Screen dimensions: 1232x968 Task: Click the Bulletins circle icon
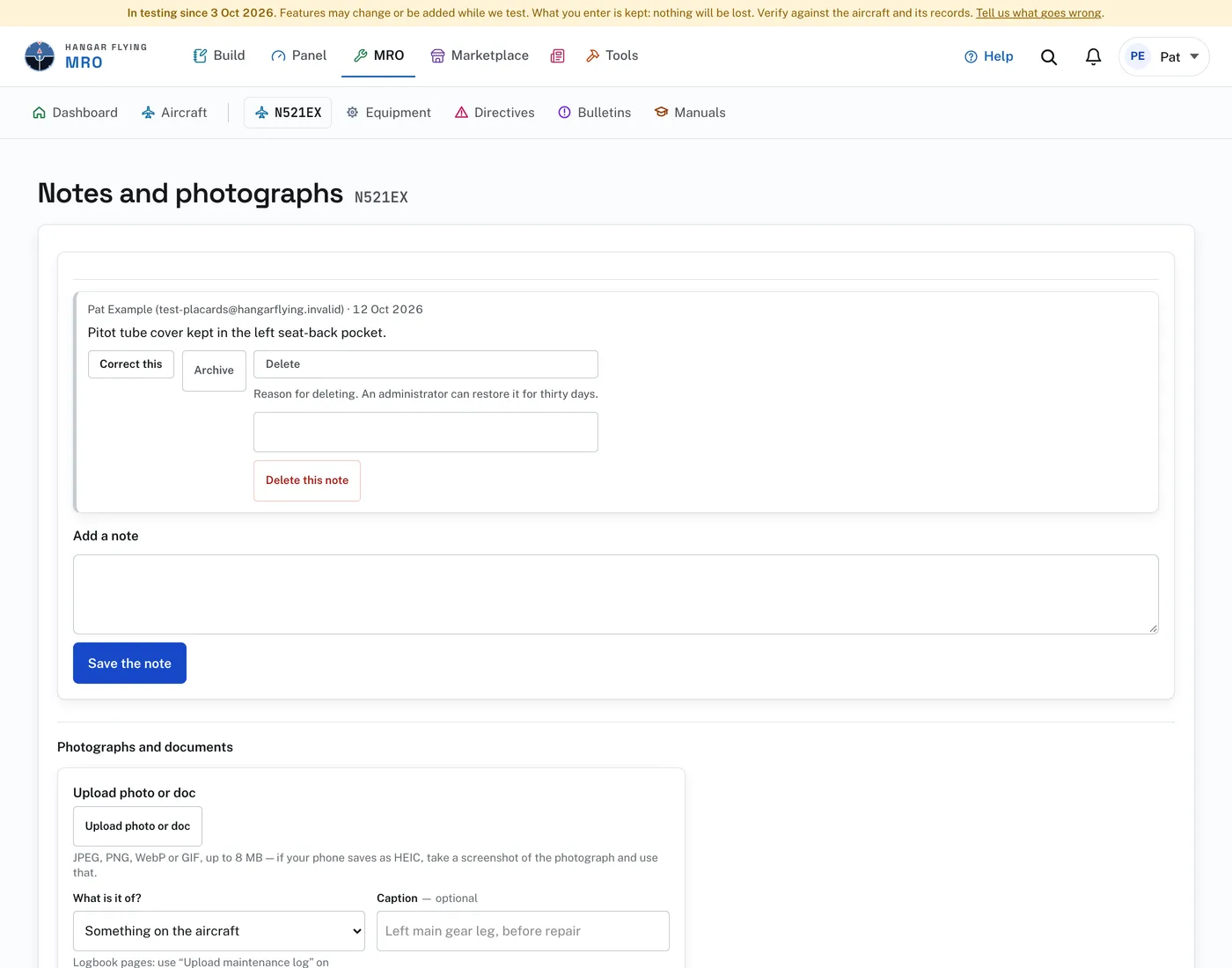564,113
